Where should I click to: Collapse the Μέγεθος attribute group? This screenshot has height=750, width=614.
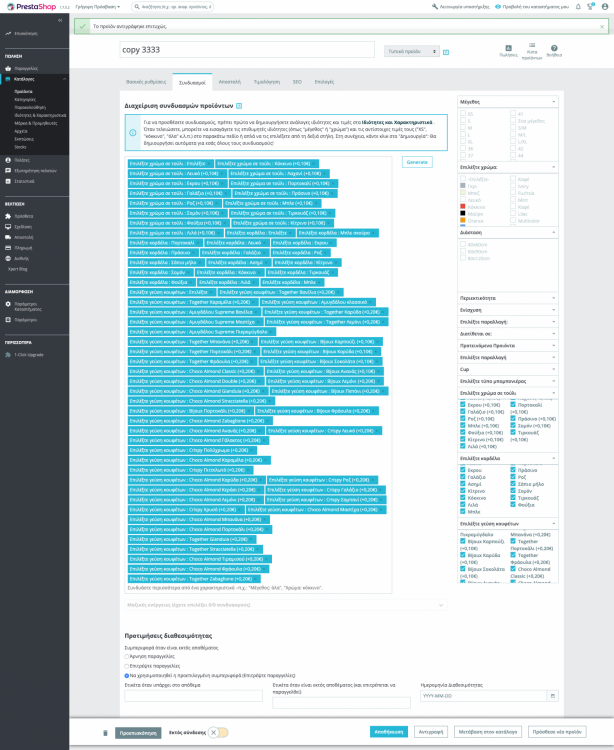pyautogui.click(x=508, y=102)
